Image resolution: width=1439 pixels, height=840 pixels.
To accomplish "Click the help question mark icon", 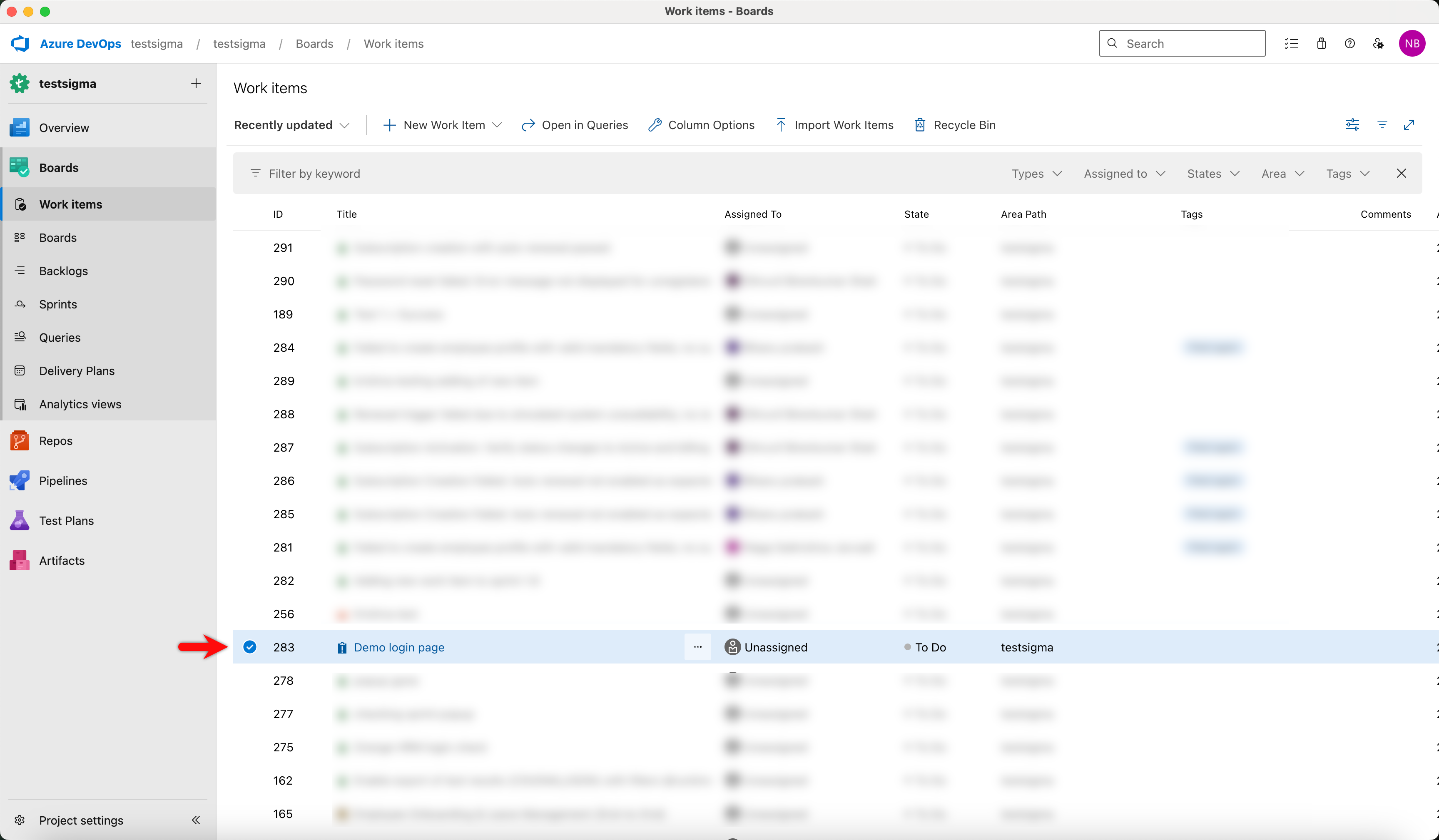I will point(1349,43).
